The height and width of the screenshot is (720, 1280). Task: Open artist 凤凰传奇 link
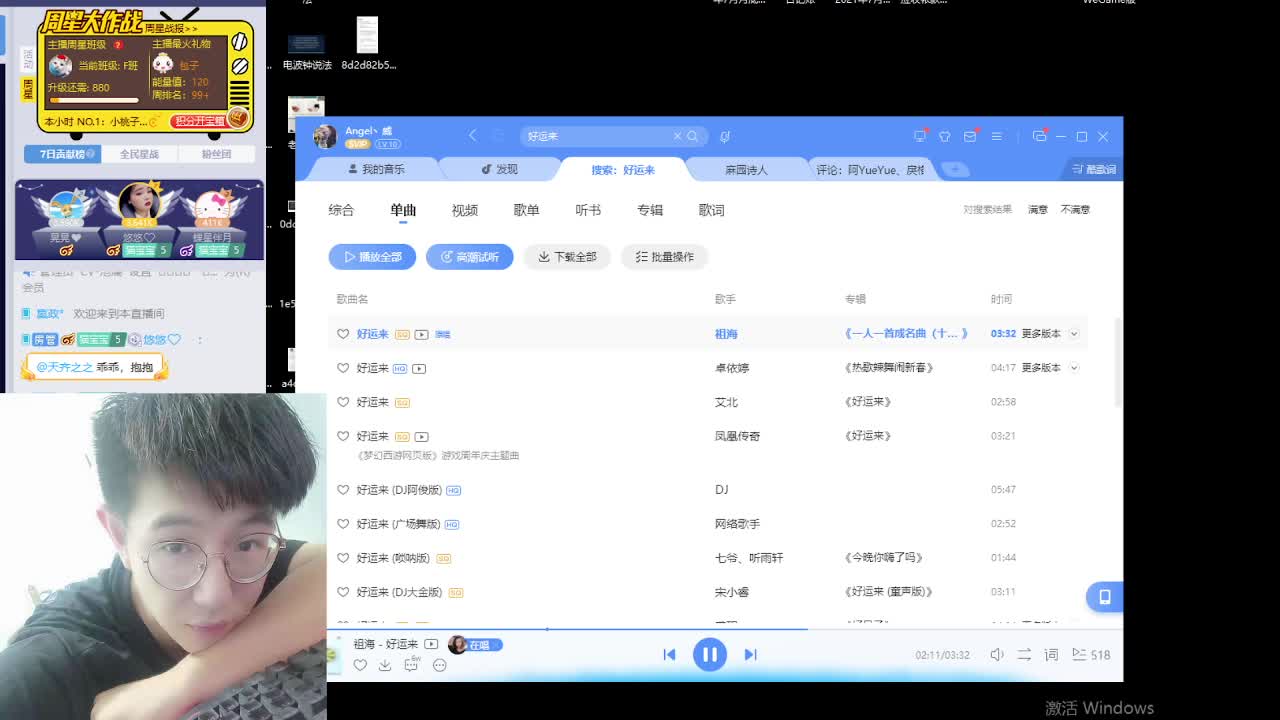point(737,436)
